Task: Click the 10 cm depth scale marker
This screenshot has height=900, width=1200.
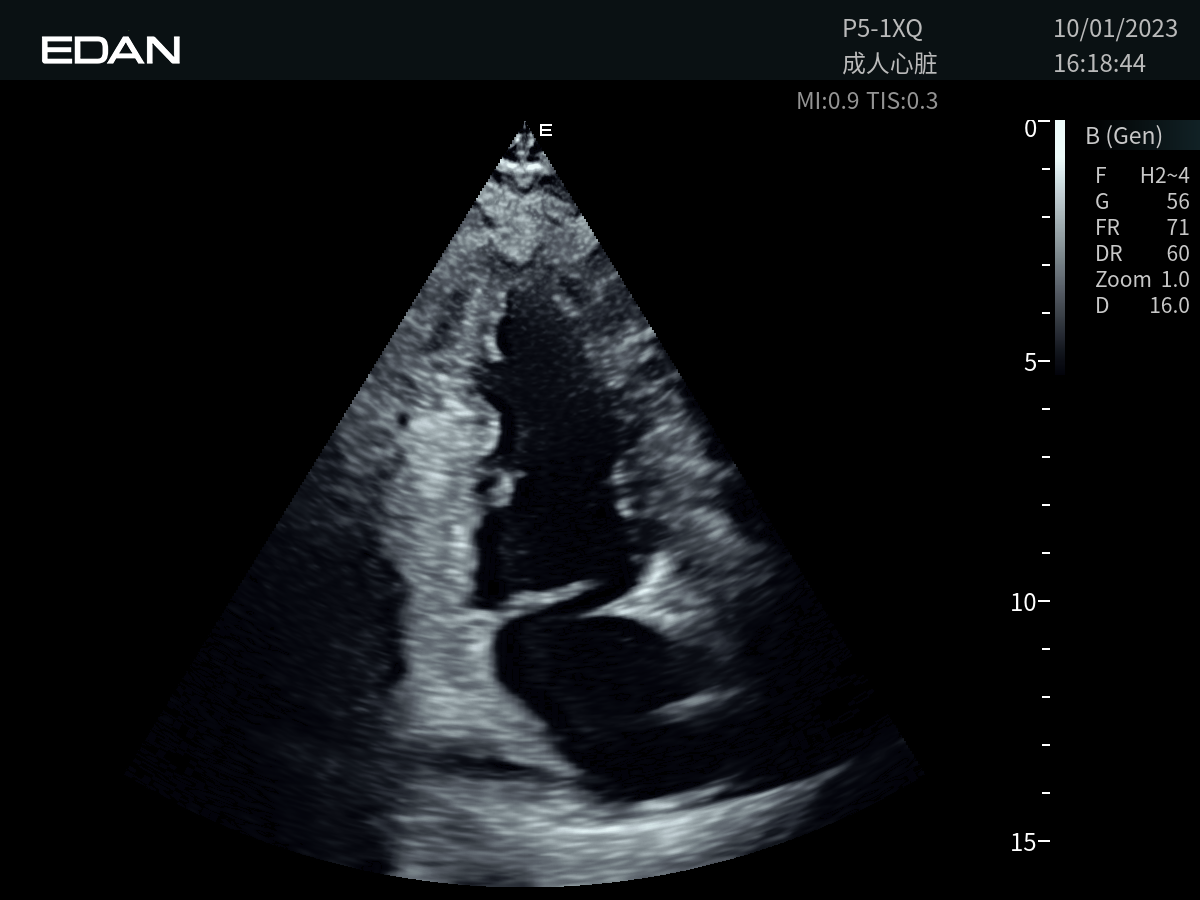Action: pos(1024,602)
